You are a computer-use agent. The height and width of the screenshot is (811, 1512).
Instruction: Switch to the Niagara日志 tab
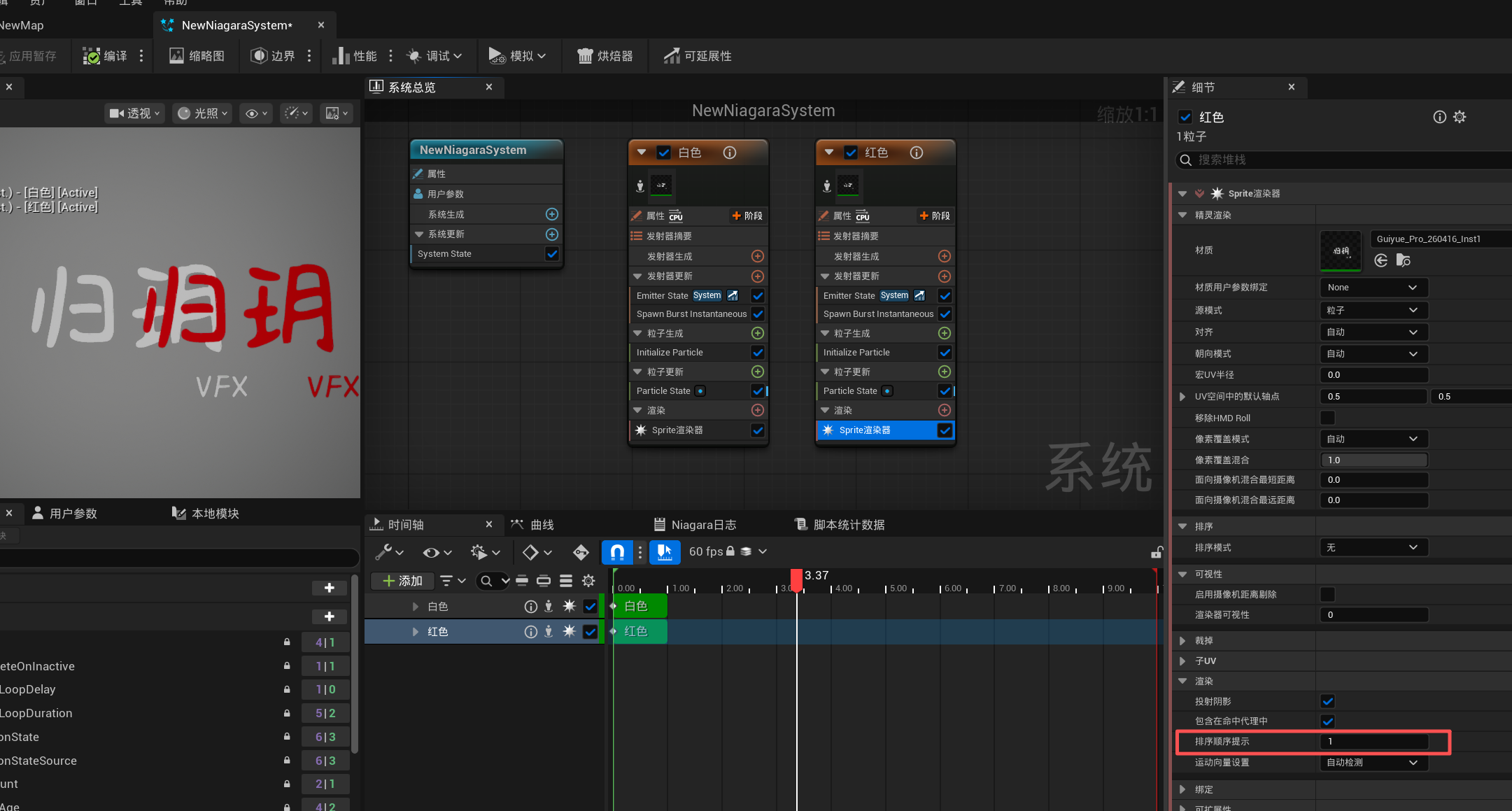coord(695,525)
